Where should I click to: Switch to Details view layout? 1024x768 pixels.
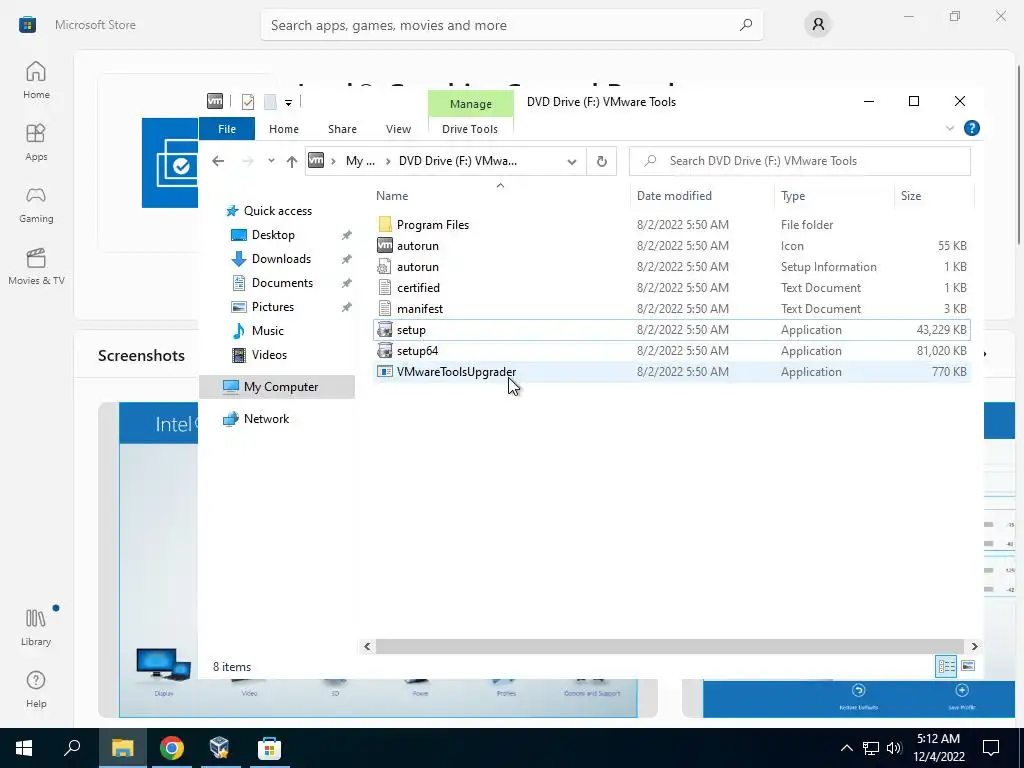click(946, 666)
